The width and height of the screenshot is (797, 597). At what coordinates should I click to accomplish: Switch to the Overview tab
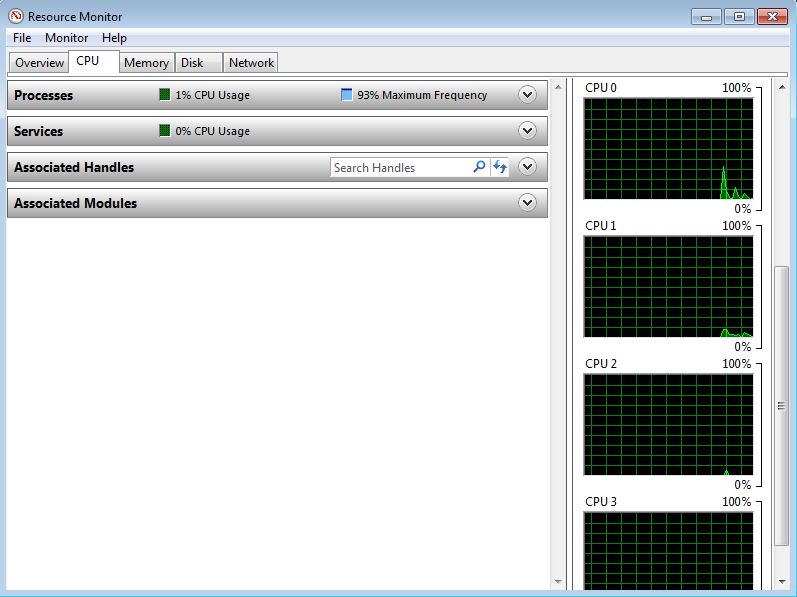[x=39, y=63]
